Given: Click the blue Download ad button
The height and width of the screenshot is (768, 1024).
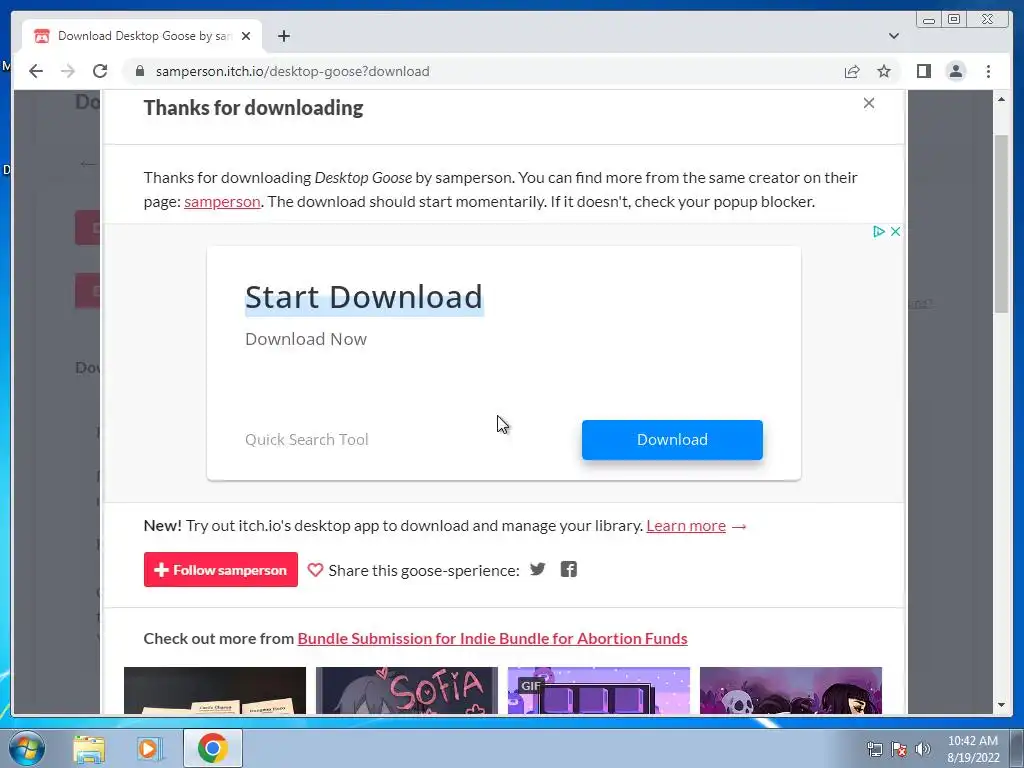Looking at the screenshot, I should 672,440.
